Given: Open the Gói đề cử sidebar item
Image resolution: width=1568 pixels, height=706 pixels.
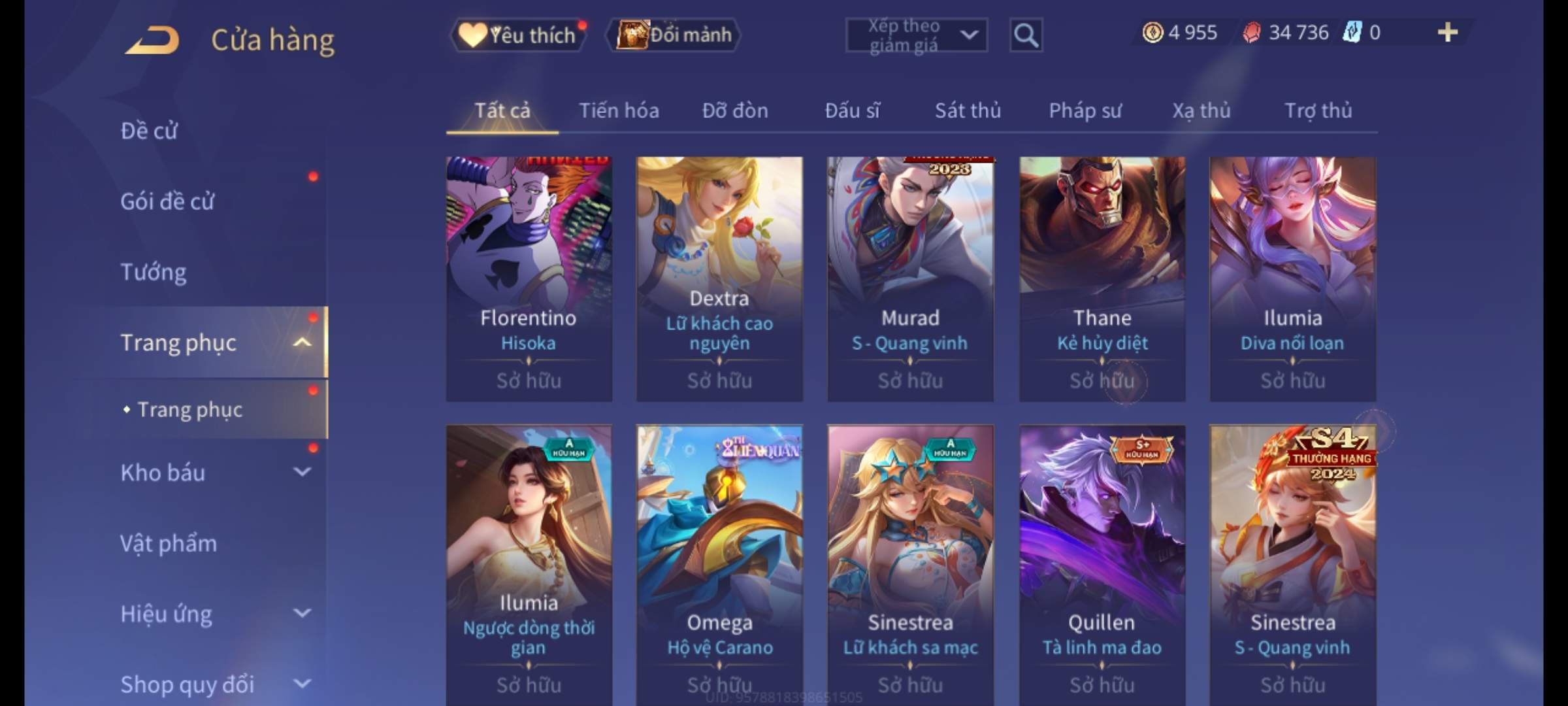Looking at the screenshot, I should pyautogui.click(x=167, y=201).
